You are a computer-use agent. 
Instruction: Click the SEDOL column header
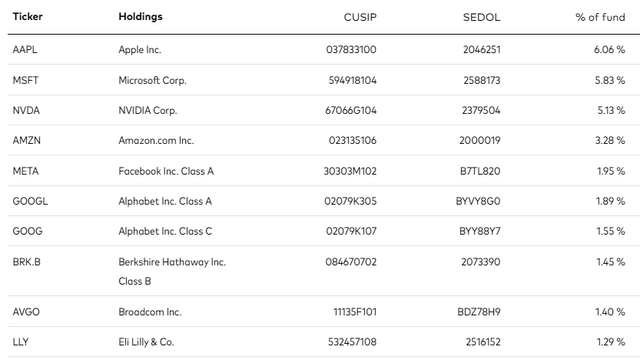pos(481,17)
